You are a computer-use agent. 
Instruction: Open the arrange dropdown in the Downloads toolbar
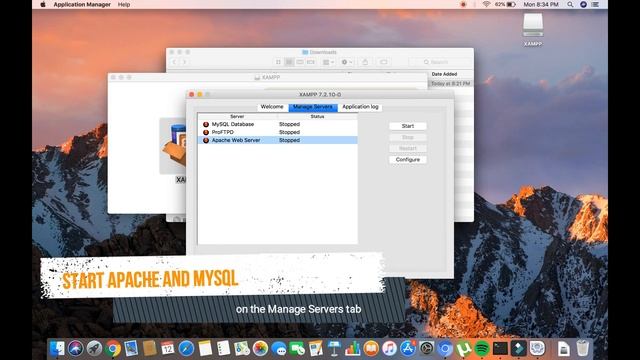pyautogui.click(x=328, y=62)
